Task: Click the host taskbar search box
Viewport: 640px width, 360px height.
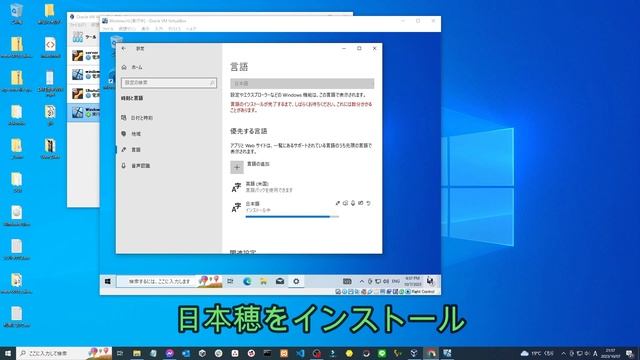Action: click(64, 353)
